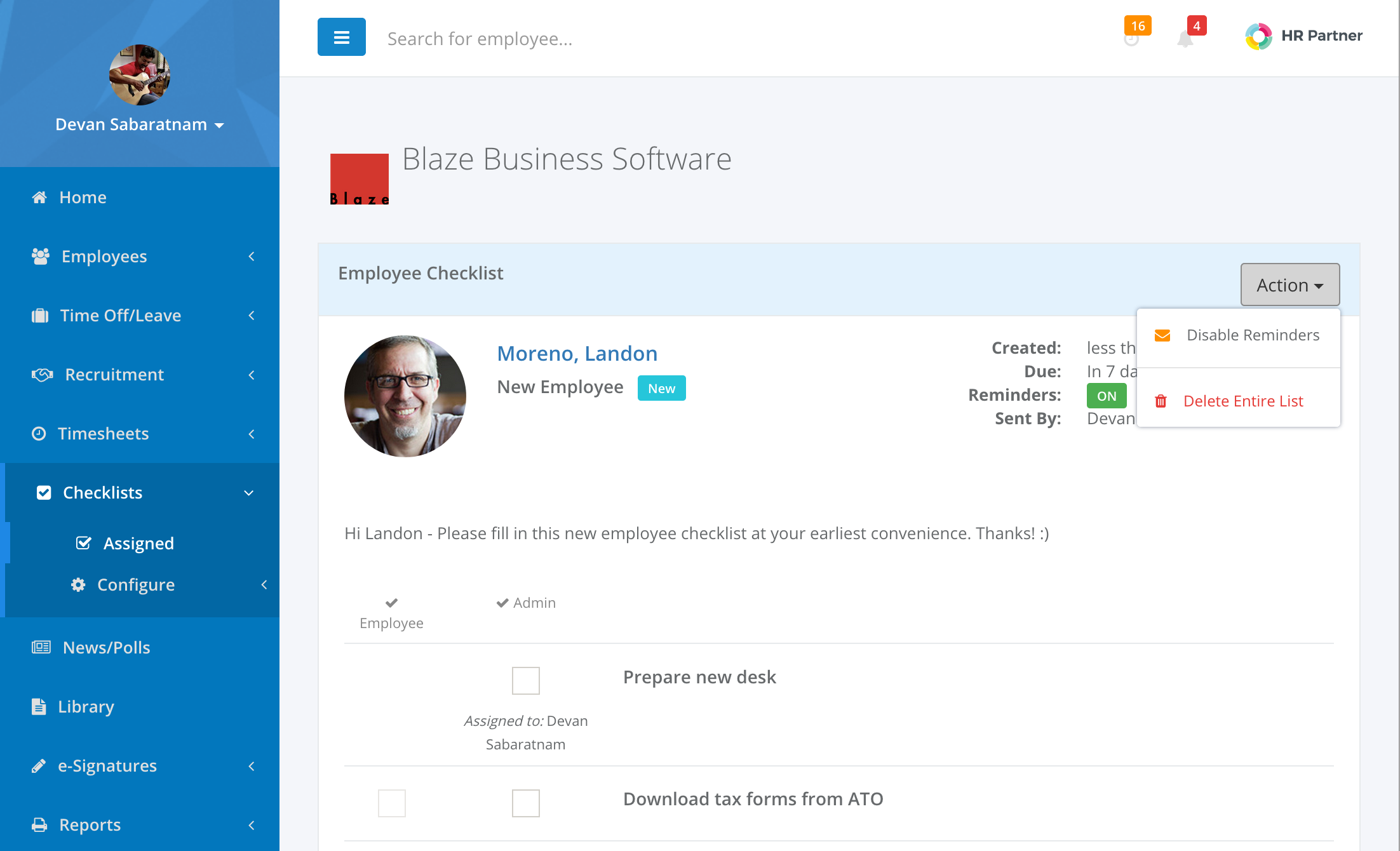Click Landon Moreno's profile photo thumbnail
The image size is (1400, 851).
[406, 396]
